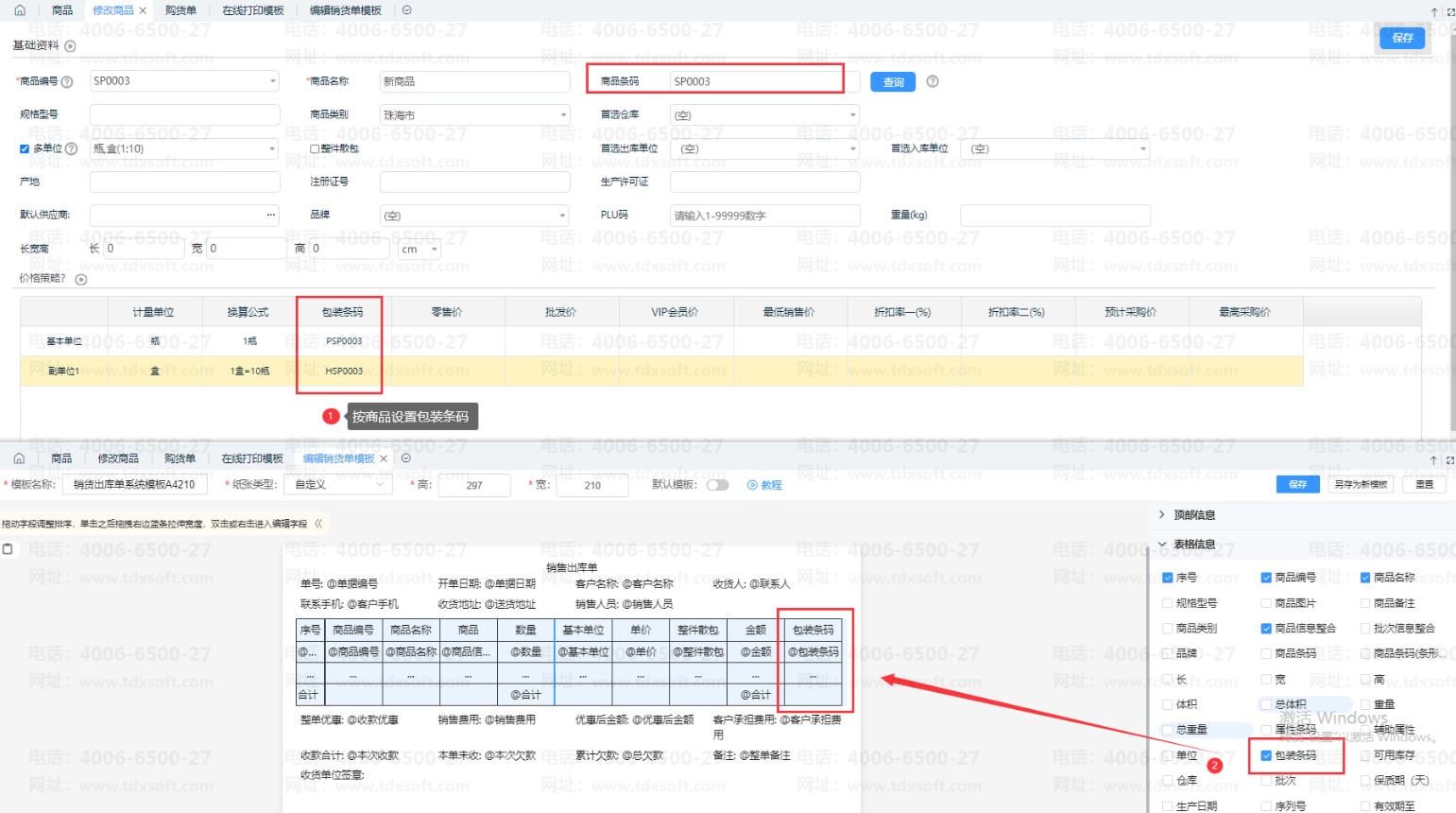
Task: Enable the 整件散包 checkbox
Action: click(316, 148)
